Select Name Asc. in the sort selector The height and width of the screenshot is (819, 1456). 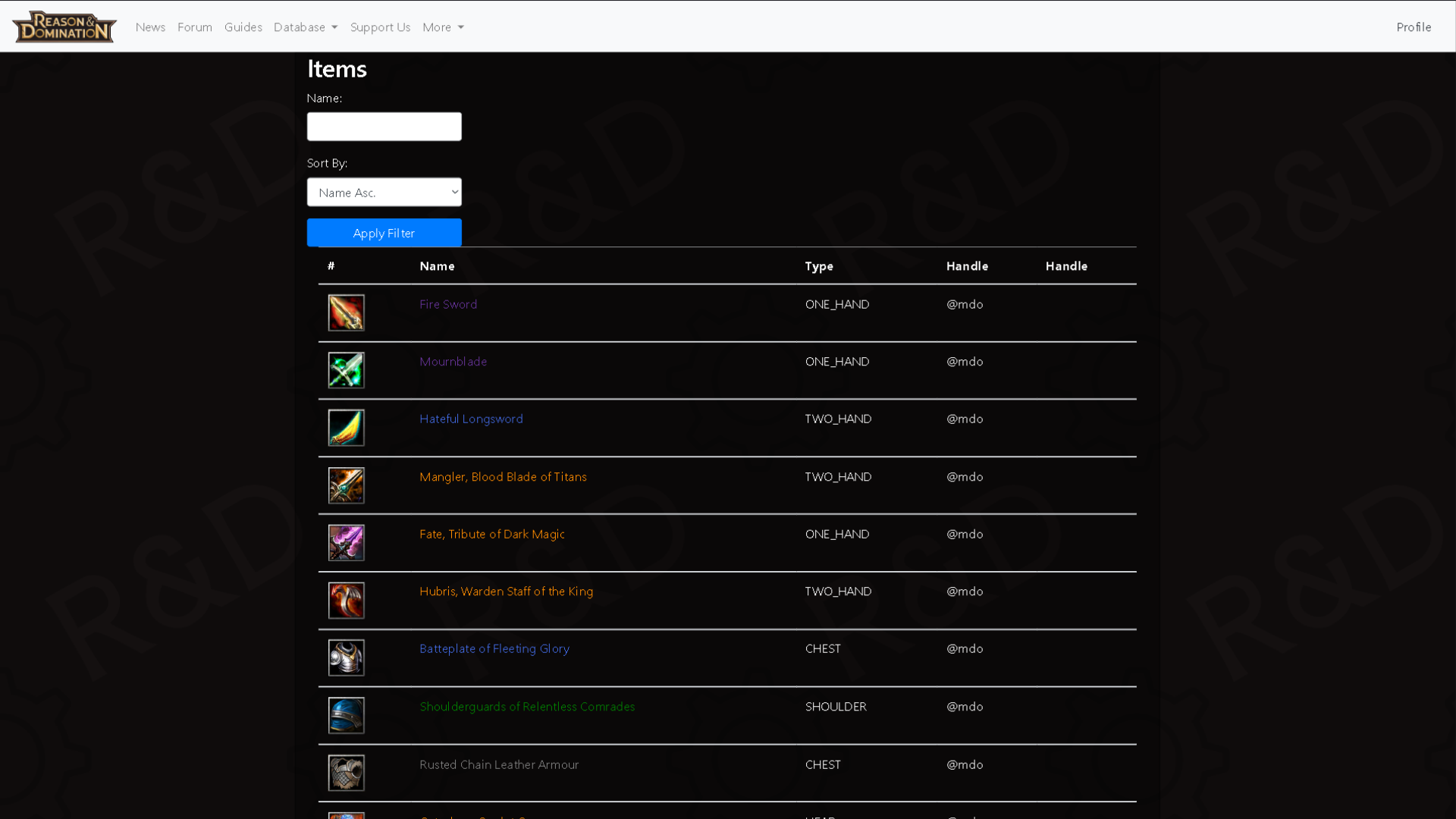coord(384,192)
